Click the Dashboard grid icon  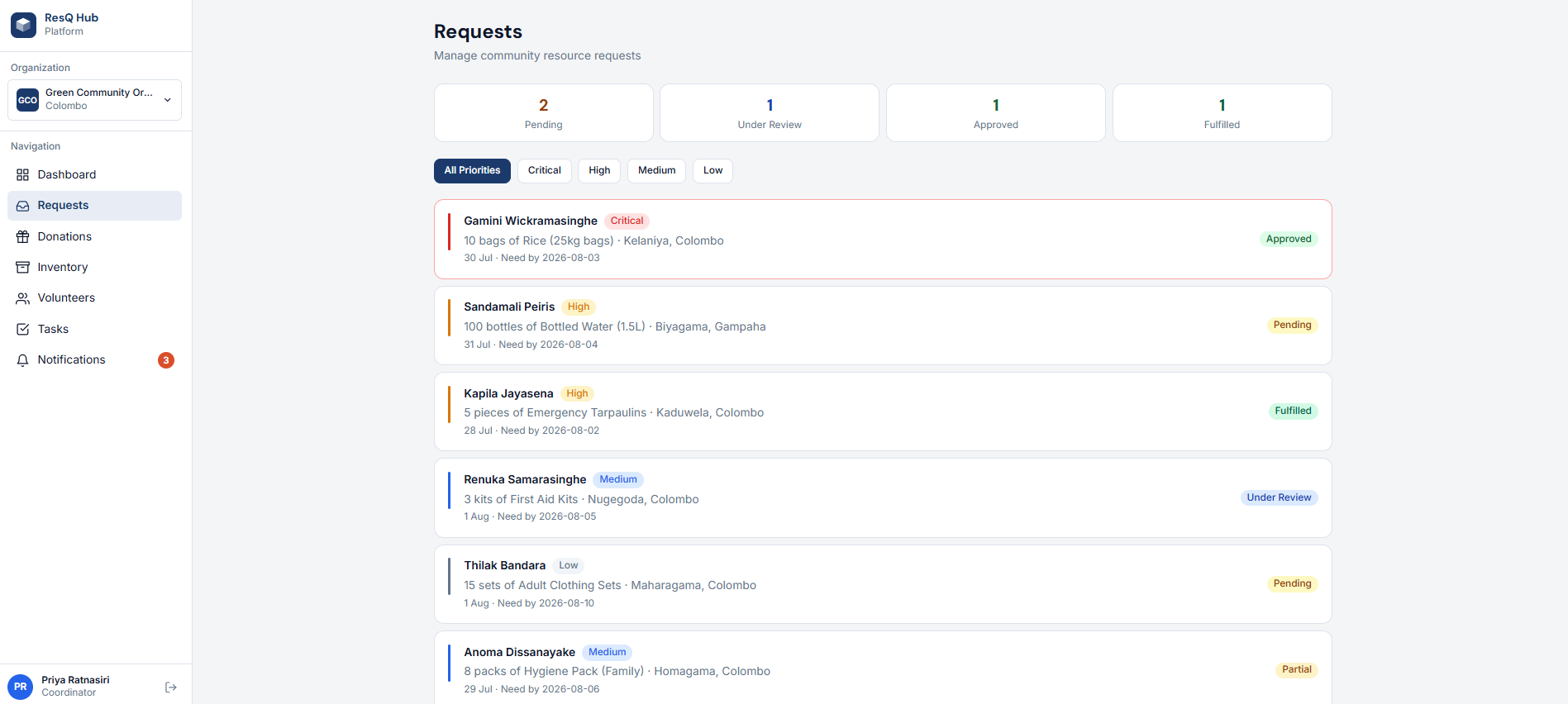(23, 175)
